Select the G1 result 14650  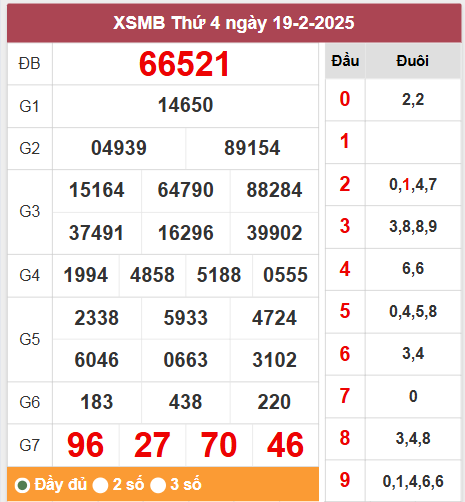[185, 105]
